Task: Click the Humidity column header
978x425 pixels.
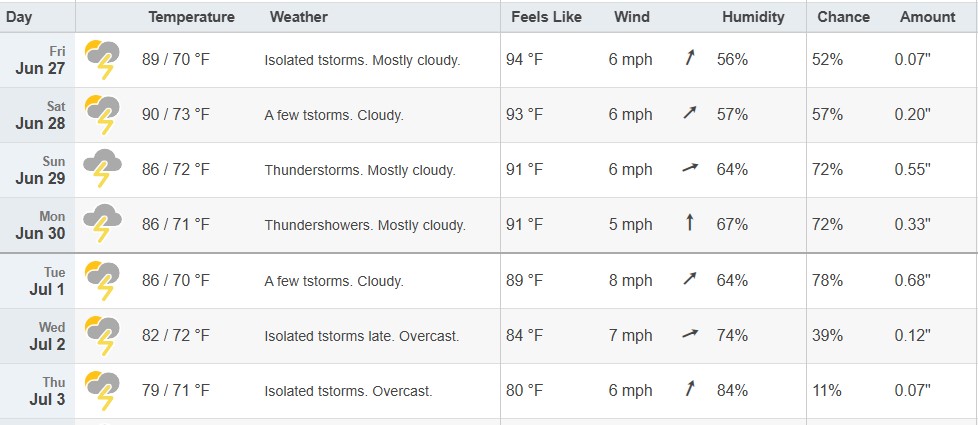Action: click(753, 17)
